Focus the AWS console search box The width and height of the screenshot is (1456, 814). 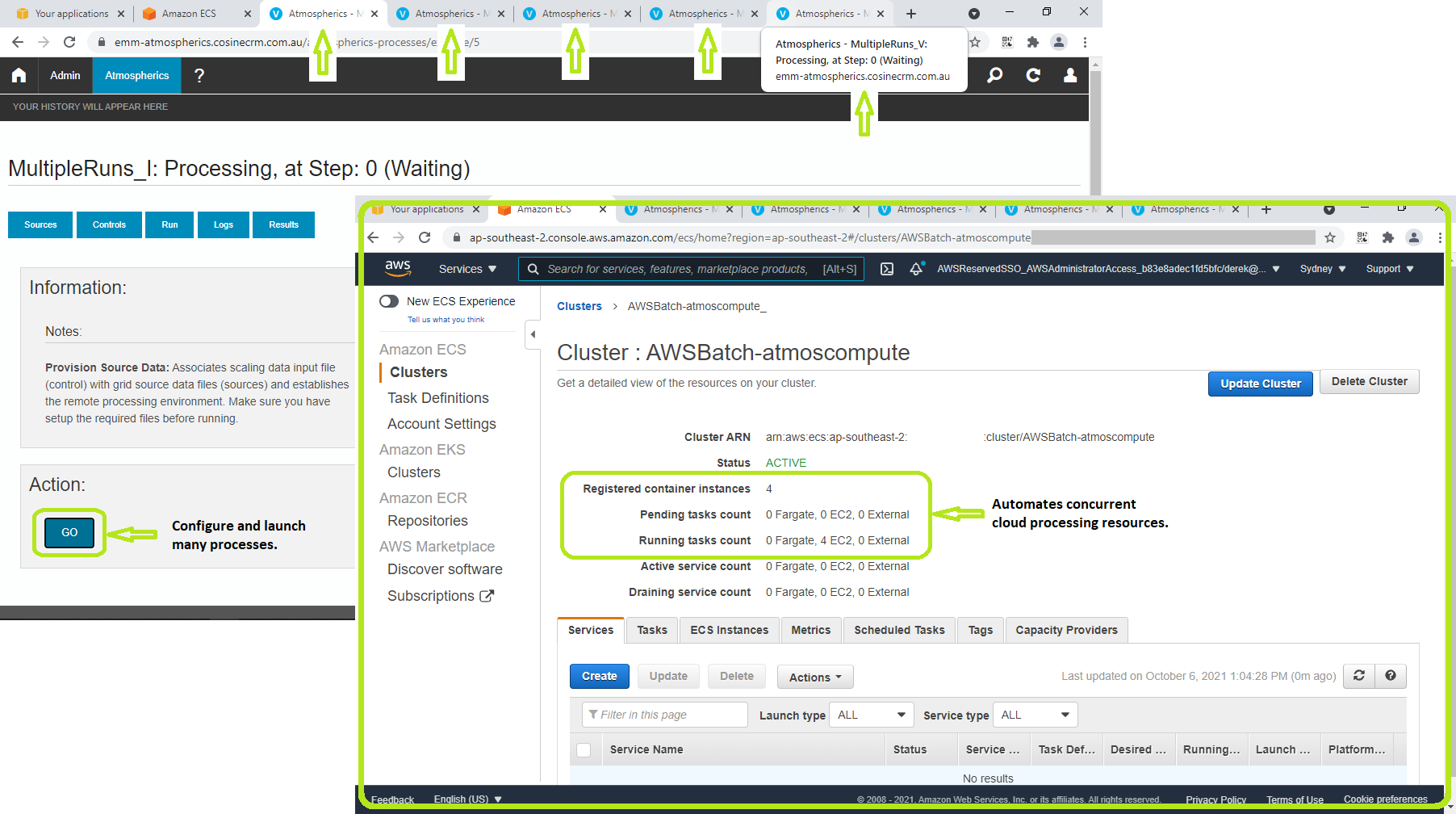[692, 269]
